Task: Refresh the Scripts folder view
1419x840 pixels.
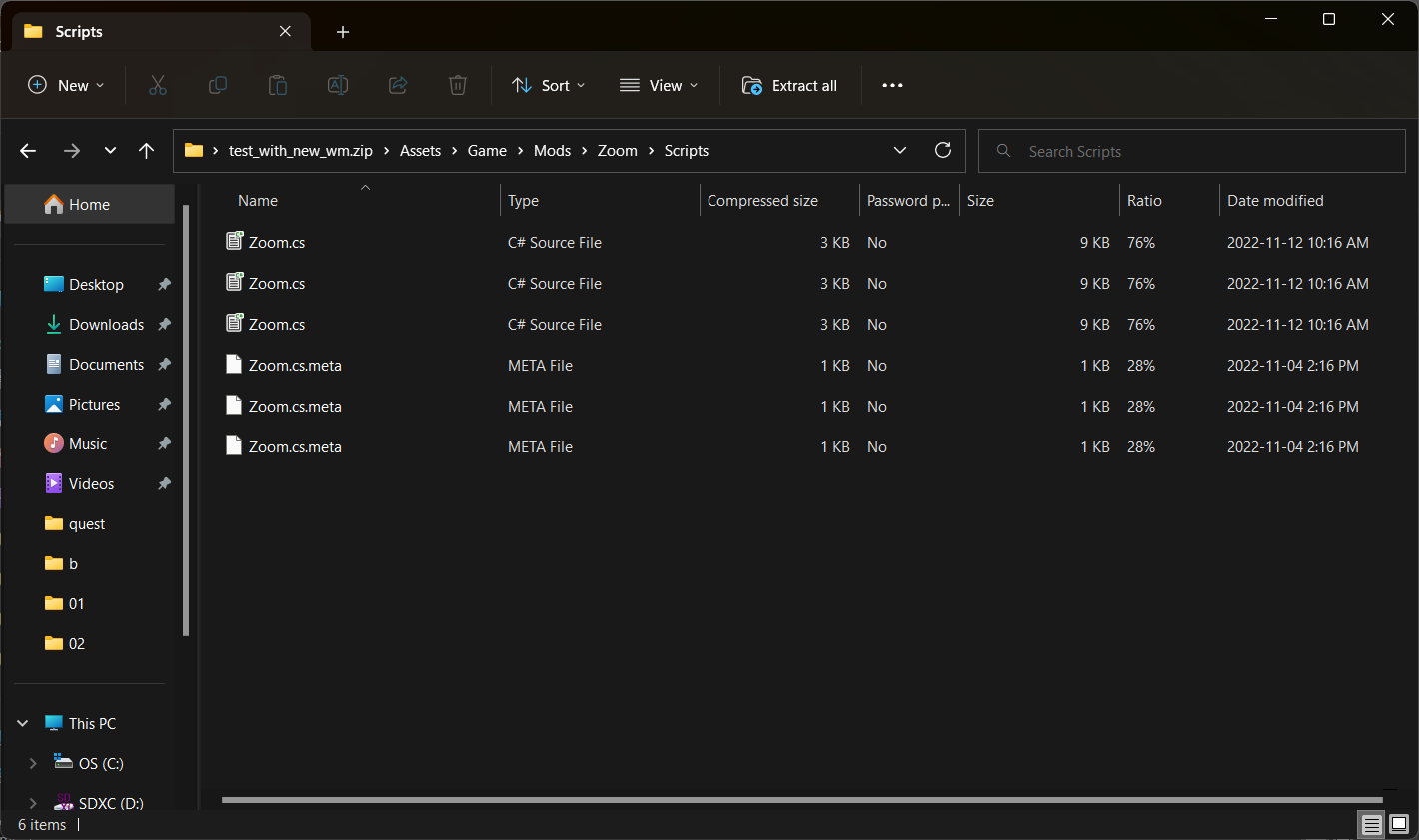Action: coord(942,151)
